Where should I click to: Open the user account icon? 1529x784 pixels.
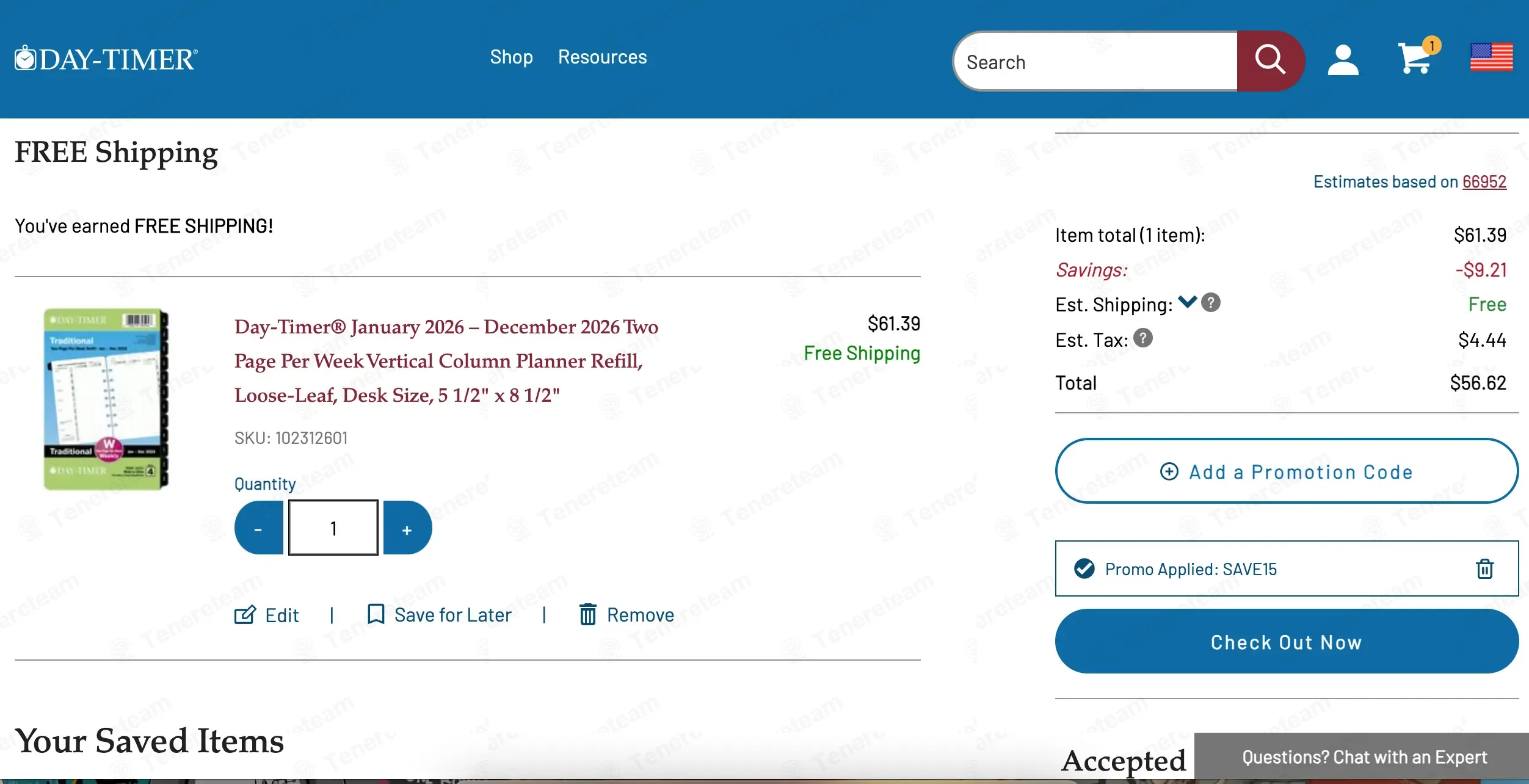1343,60
